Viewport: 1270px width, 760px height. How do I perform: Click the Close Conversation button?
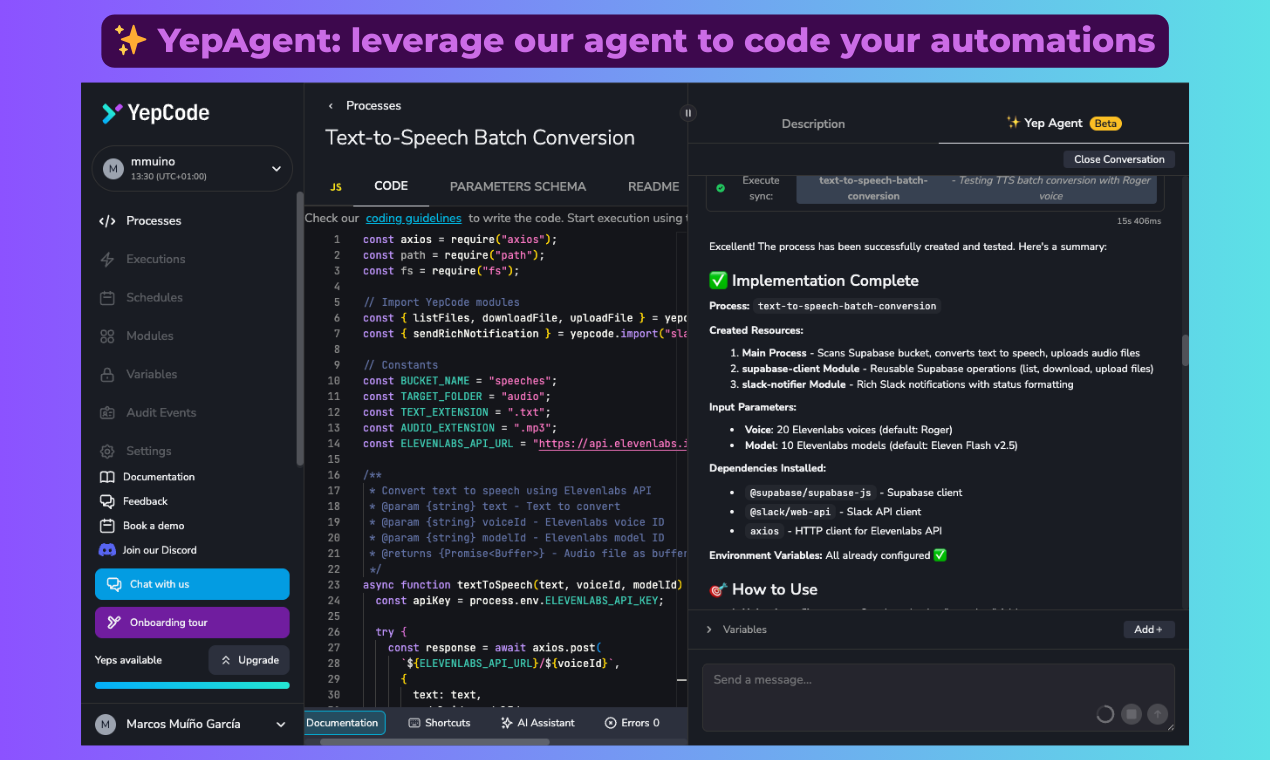point(1119,159)
